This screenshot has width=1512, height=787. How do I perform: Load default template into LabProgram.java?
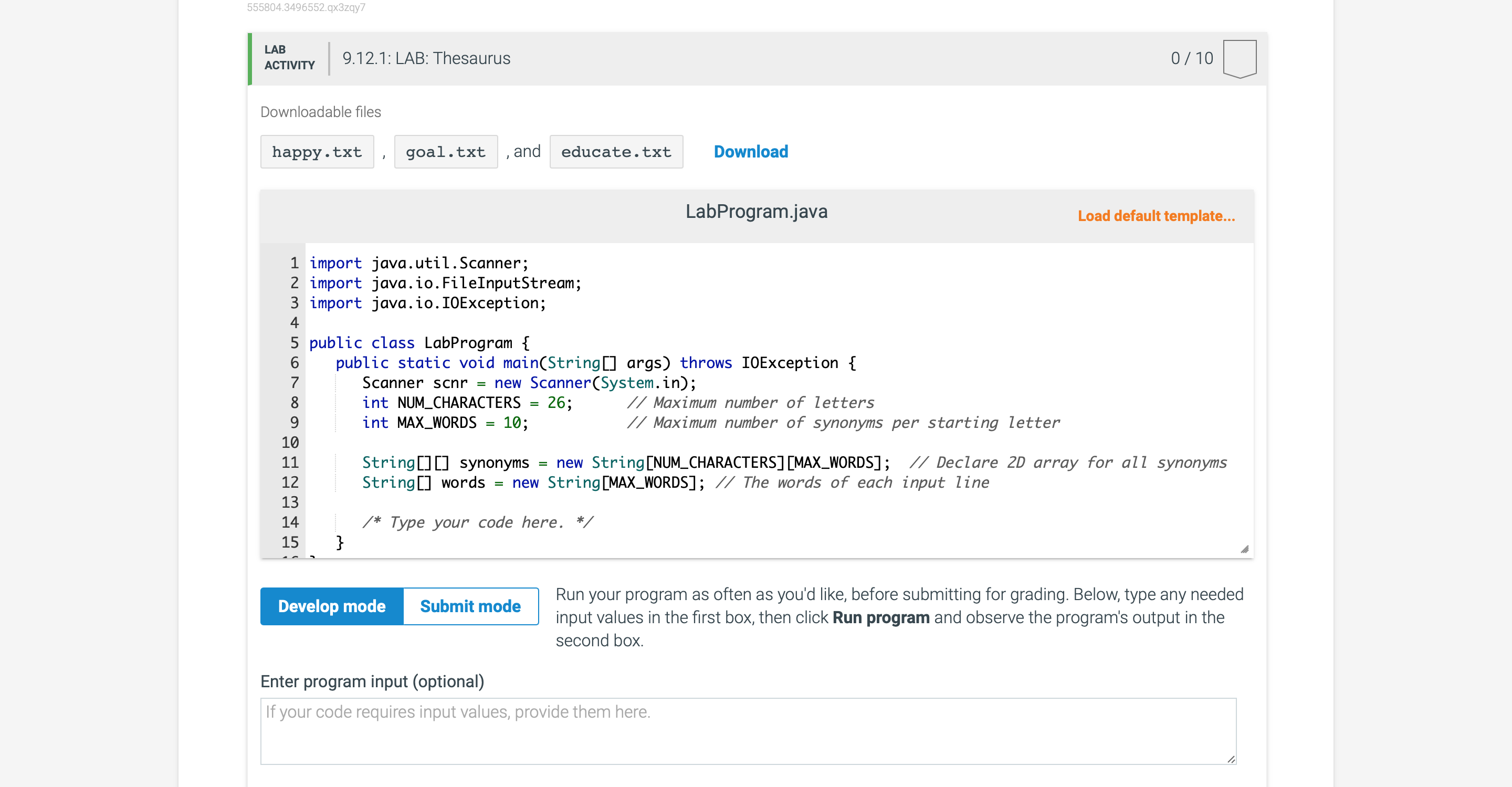click(x=1156, y=216)
